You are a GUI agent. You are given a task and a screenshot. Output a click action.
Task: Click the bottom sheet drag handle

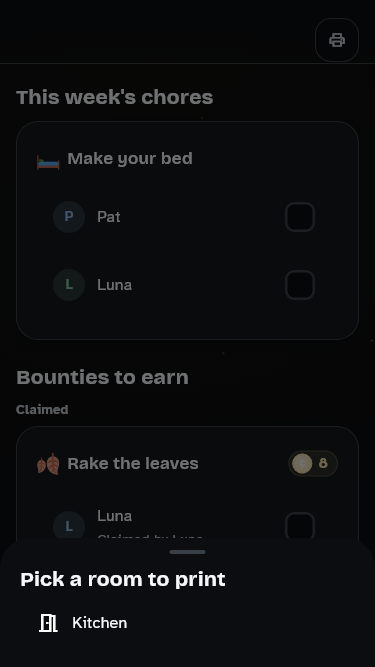(188, 552)
